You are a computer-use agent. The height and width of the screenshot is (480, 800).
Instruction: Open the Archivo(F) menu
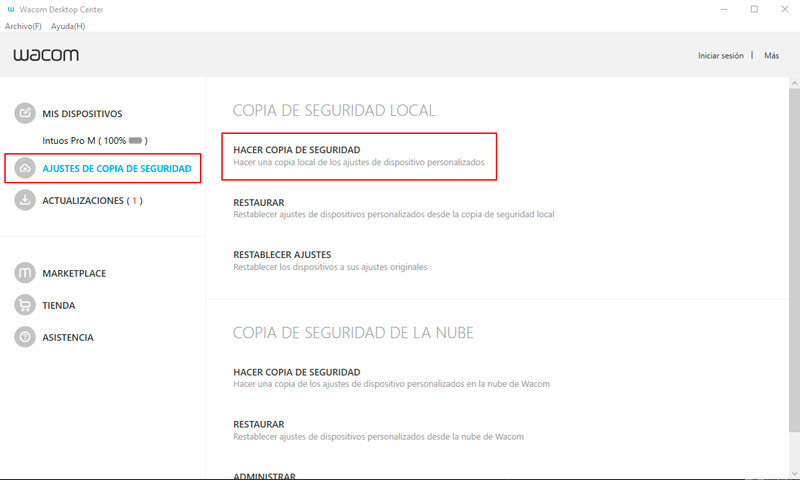pyautogui.click(x=23, y=26)
